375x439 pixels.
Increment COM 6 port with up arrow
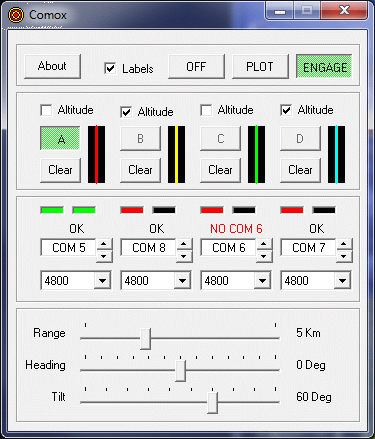pos(264,244)
